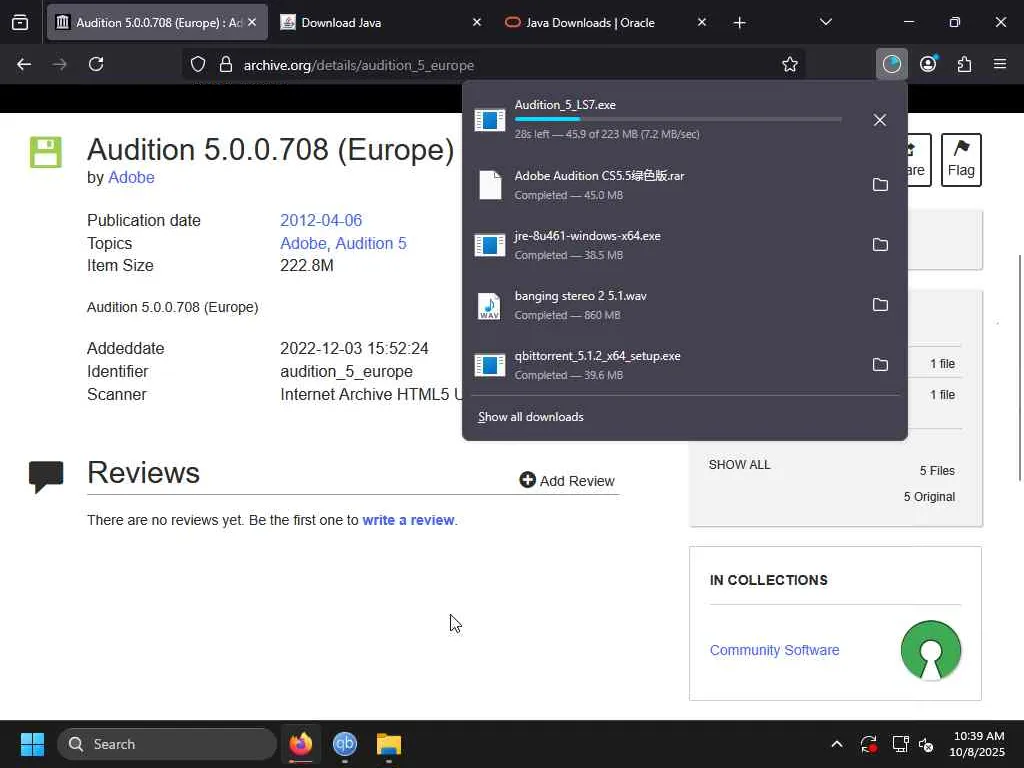Click the green floppy disk software icon
The height and width of the screenshot is (768, 1024).
coord(46,152)
